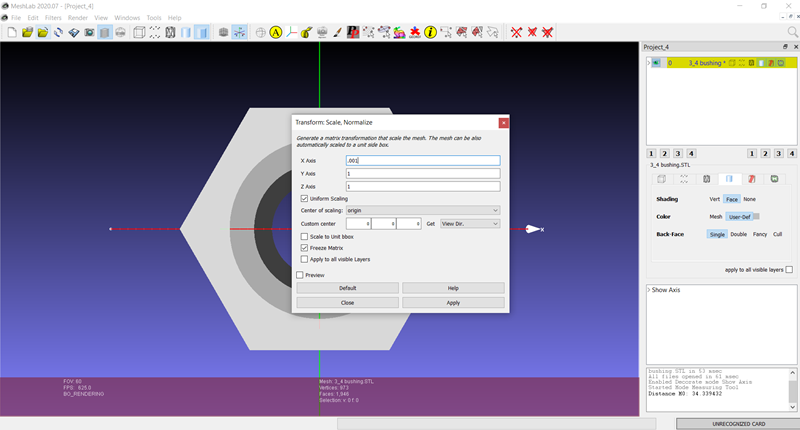
Task: Click the Default button
Action: tap(347, 288)
